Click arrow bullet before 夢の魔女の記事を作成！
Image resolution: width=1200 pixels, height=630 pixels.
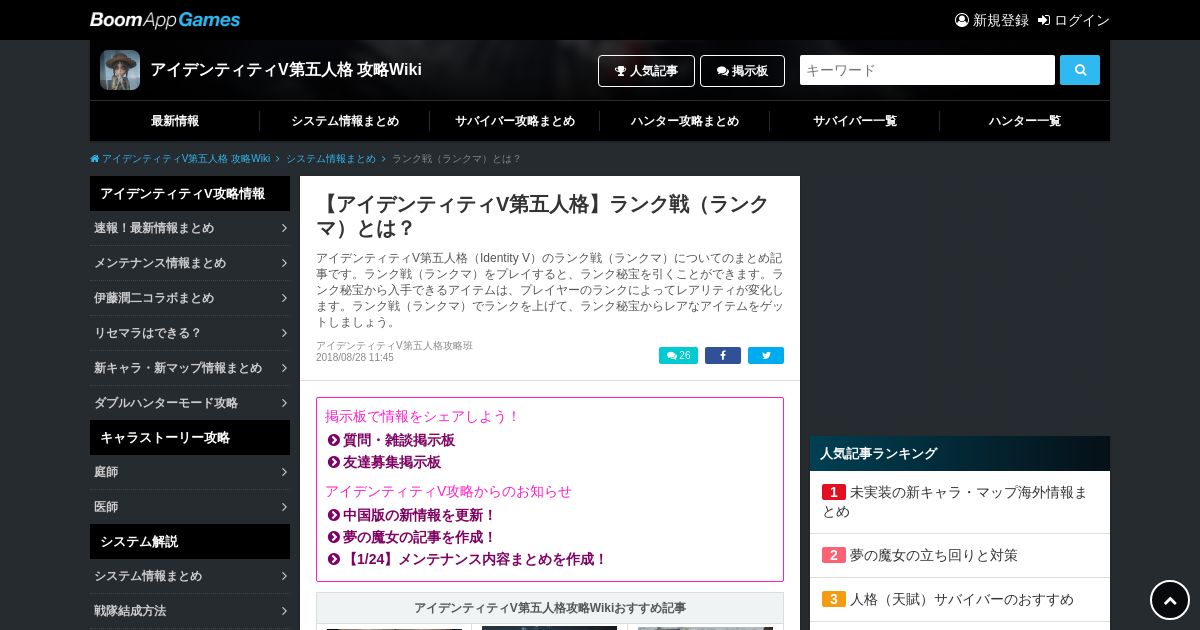(334, 538)
